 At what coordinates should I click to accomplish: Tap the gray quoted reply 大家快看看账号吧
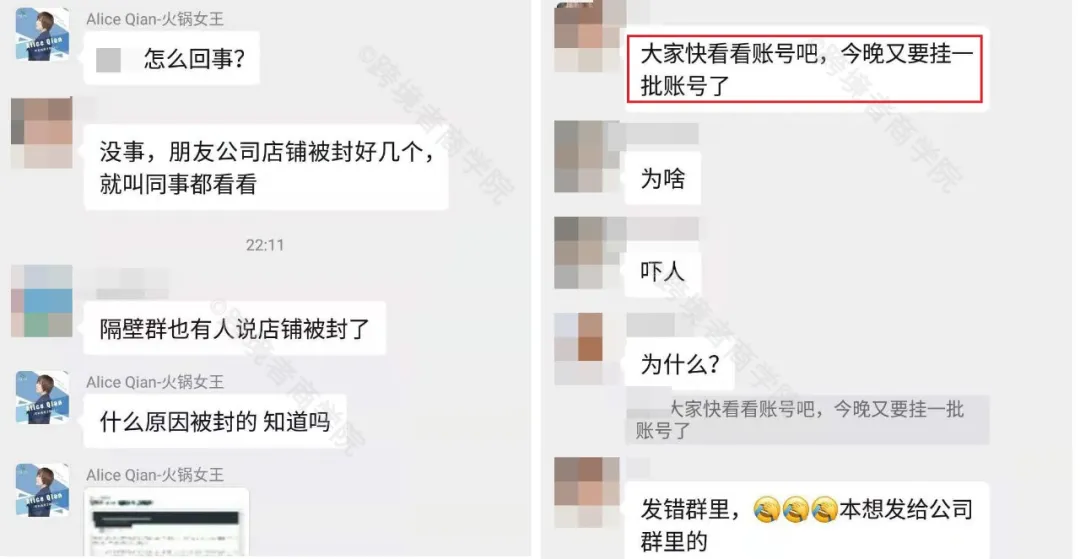pyautogui.click(x=807, y=420)
